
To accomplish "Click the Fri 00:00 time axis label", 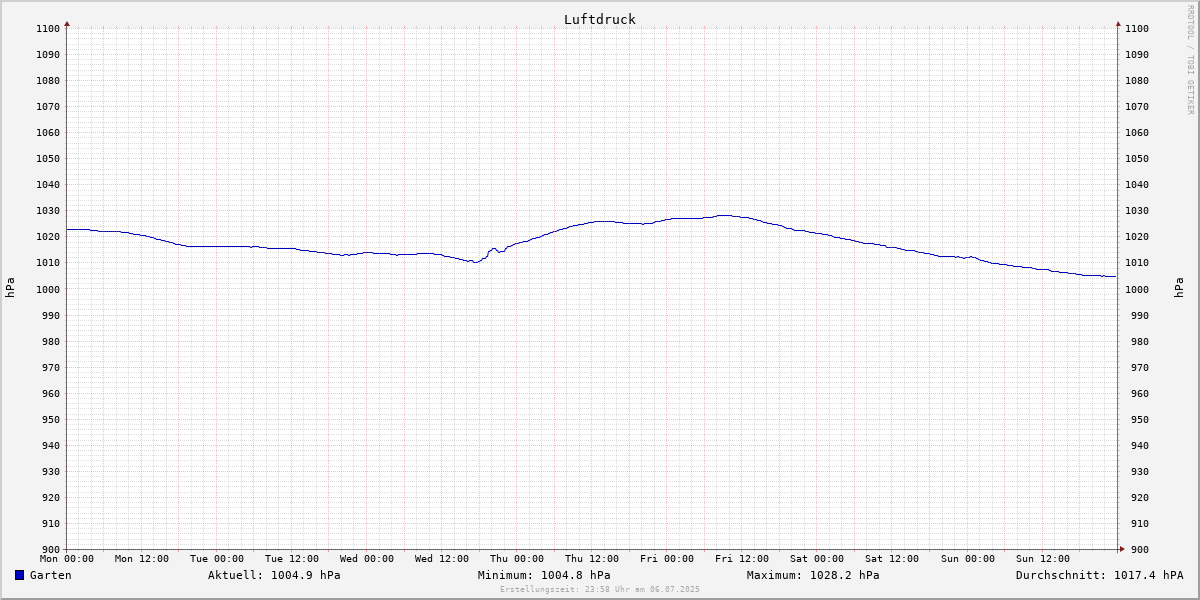I will [x=667, y=559].
